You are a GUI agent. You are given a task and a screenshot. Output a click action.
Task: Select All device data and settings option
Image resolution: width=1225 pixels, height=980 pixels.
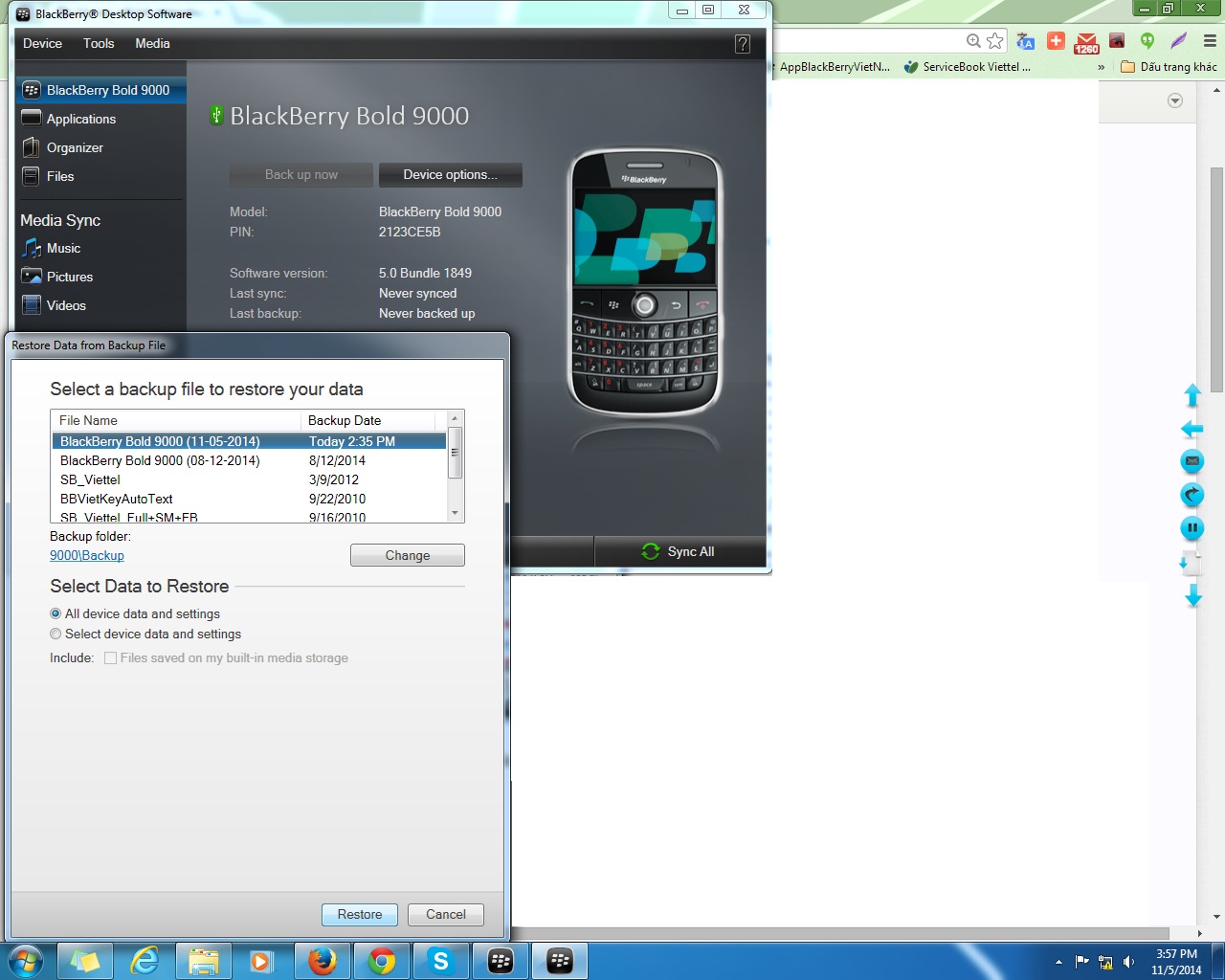(x=56, y=614)
